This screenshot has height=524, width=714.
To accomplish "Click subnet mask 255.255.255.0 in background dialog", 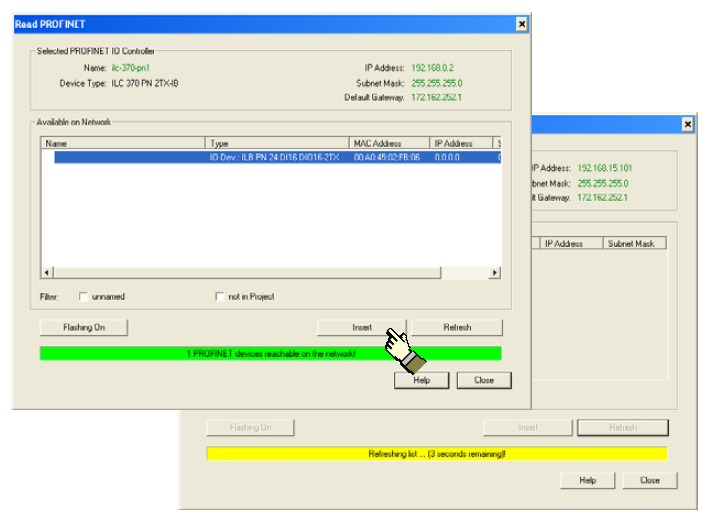I will (603, 183).
